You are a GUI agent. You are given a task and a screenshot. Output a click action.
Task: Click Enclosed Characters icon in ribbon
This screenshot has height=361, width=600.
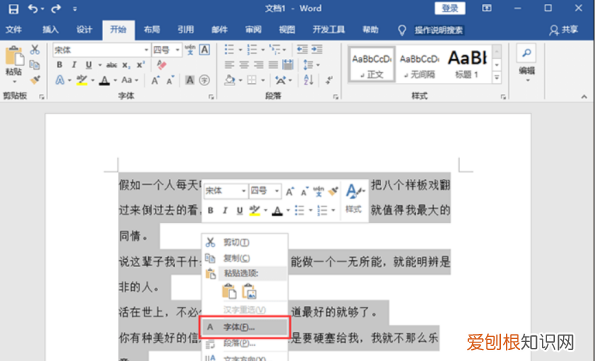(x=205, y=80)
